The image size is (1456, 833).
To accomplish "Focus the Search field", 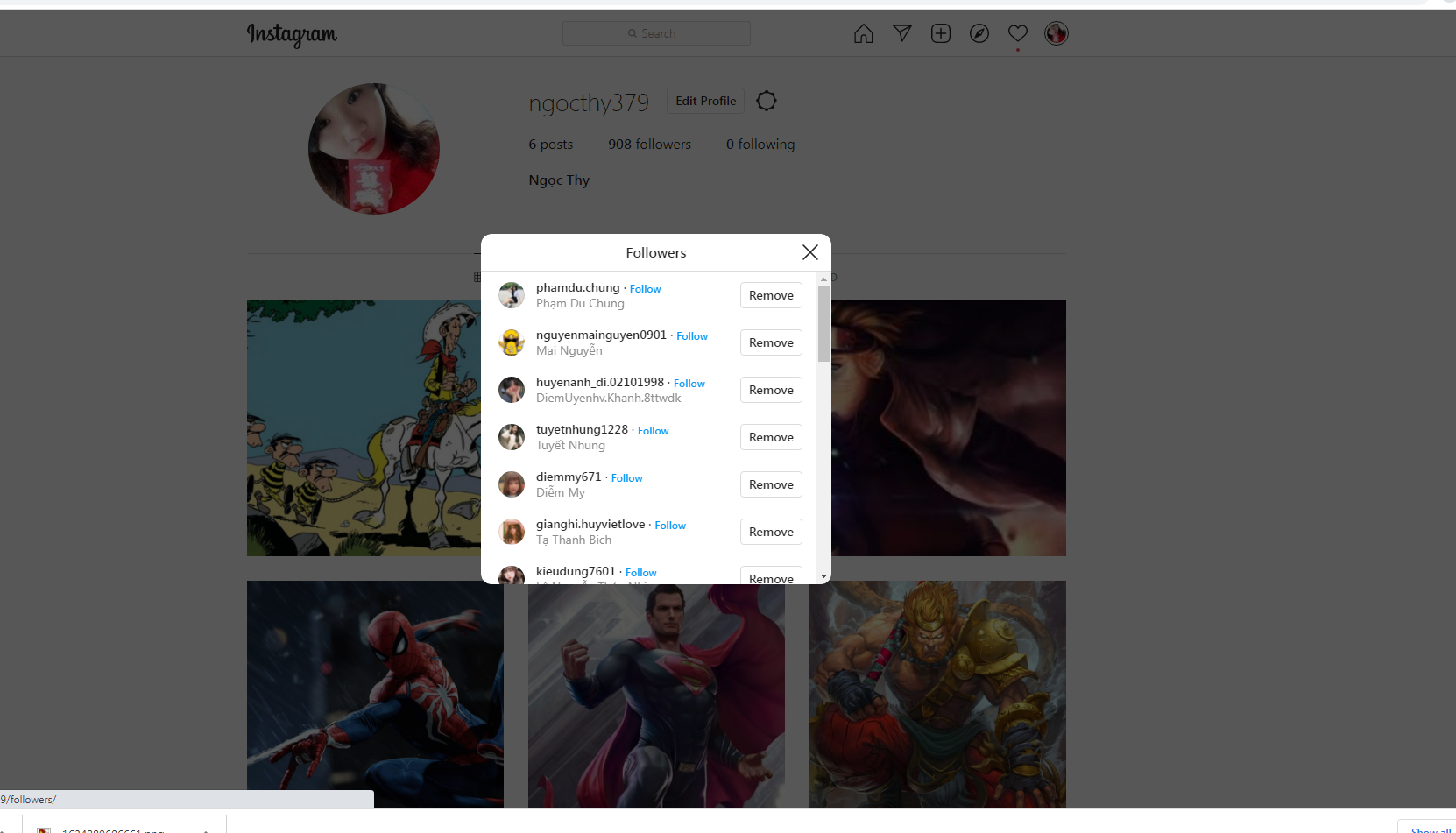I will [x=656, y=33].
